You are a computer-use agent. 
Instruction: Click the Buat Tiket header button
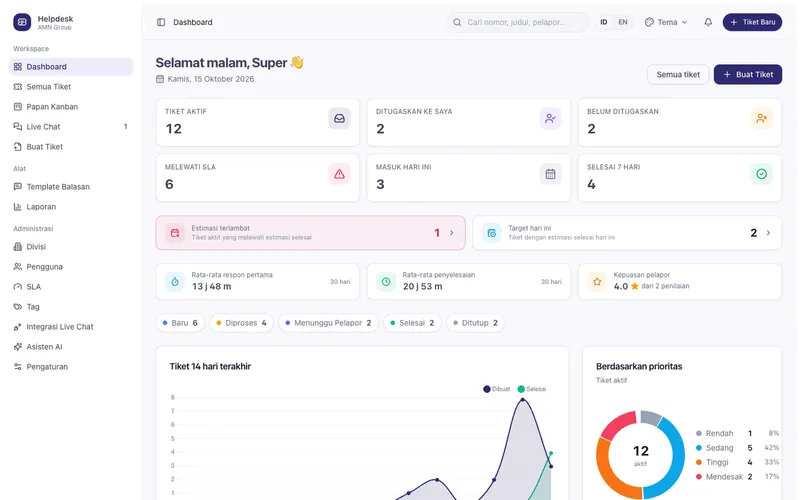pos(747,74)
